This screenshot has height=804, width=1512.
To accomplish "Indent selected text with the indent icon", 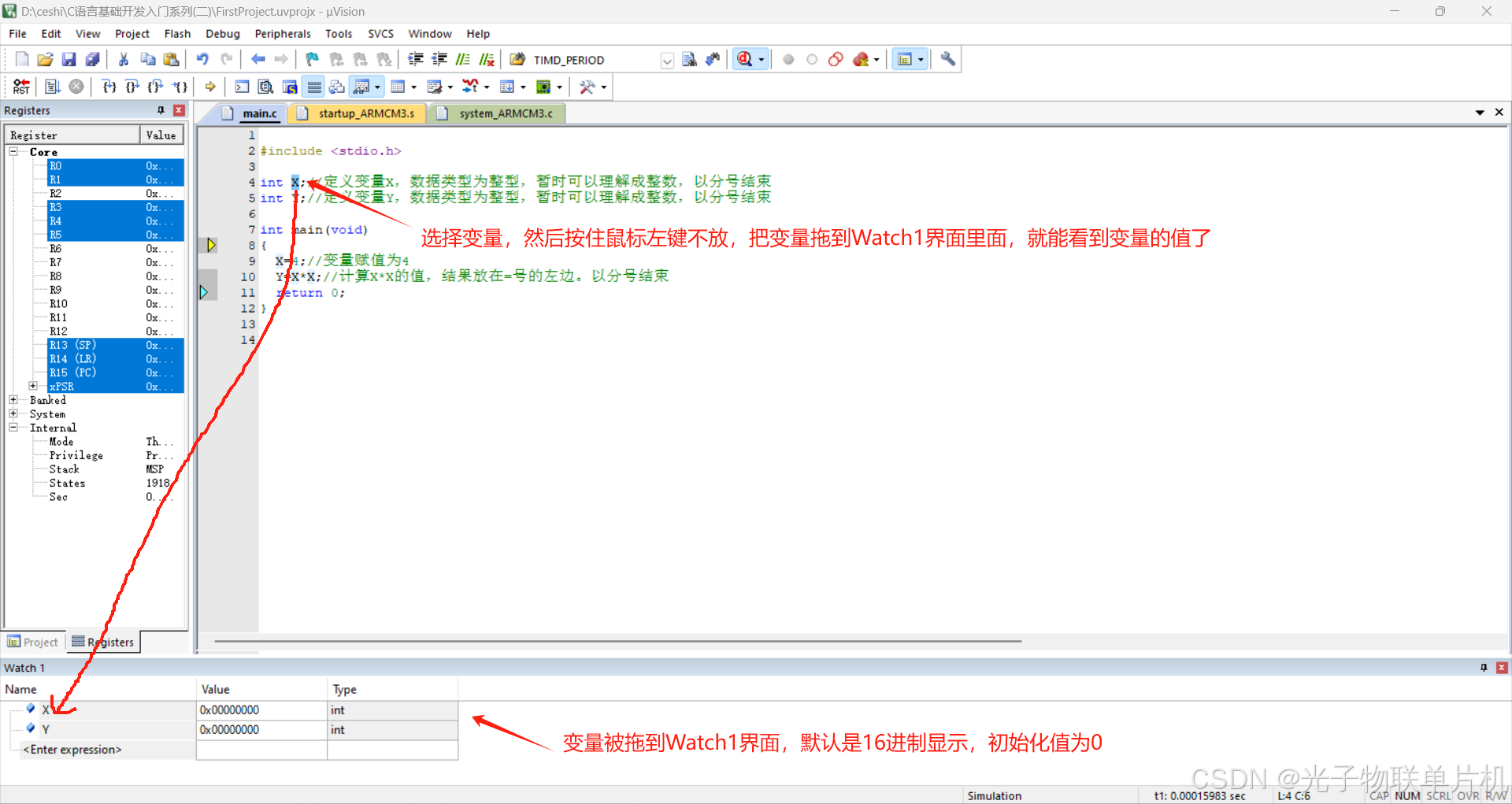I will click(x=416, y=60).
